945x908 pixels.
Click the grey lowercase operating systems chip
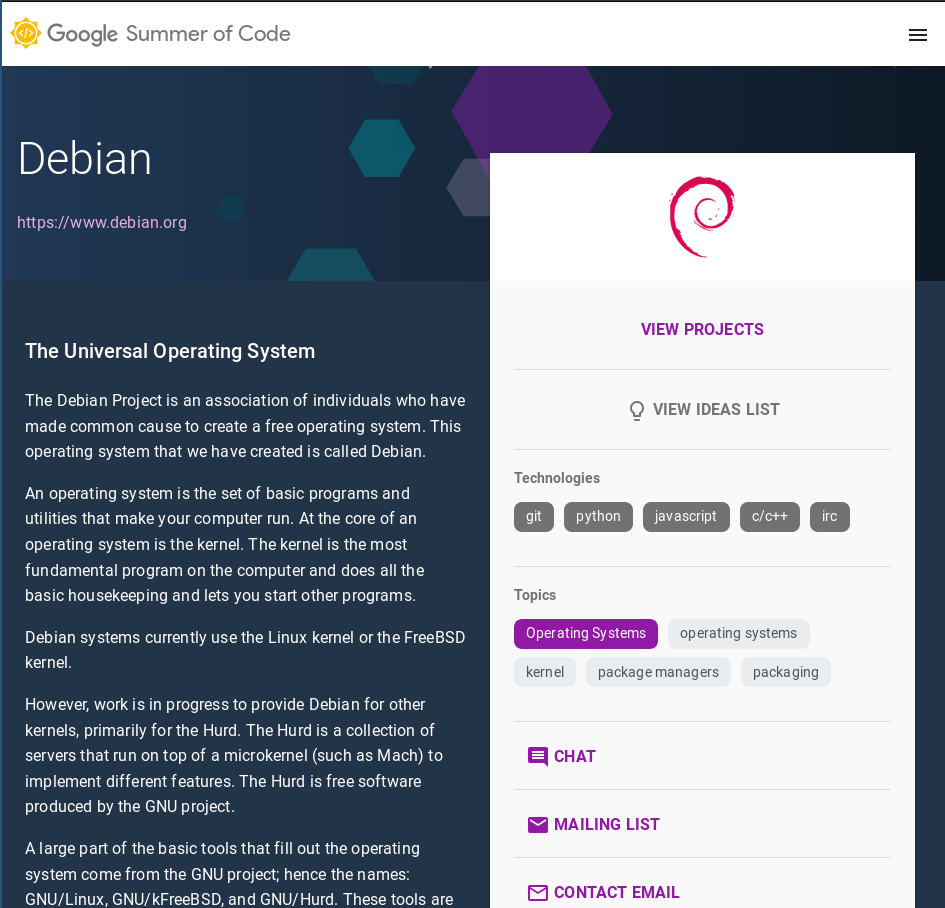click(x=738, y=634)
